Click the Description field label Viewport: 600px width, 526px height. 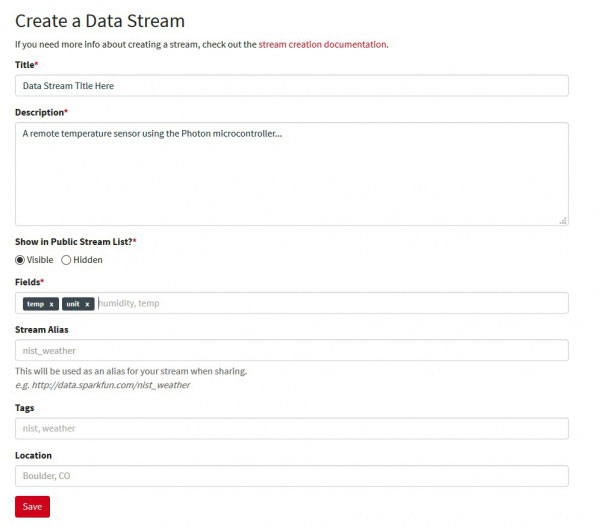[x=40, y=112]
